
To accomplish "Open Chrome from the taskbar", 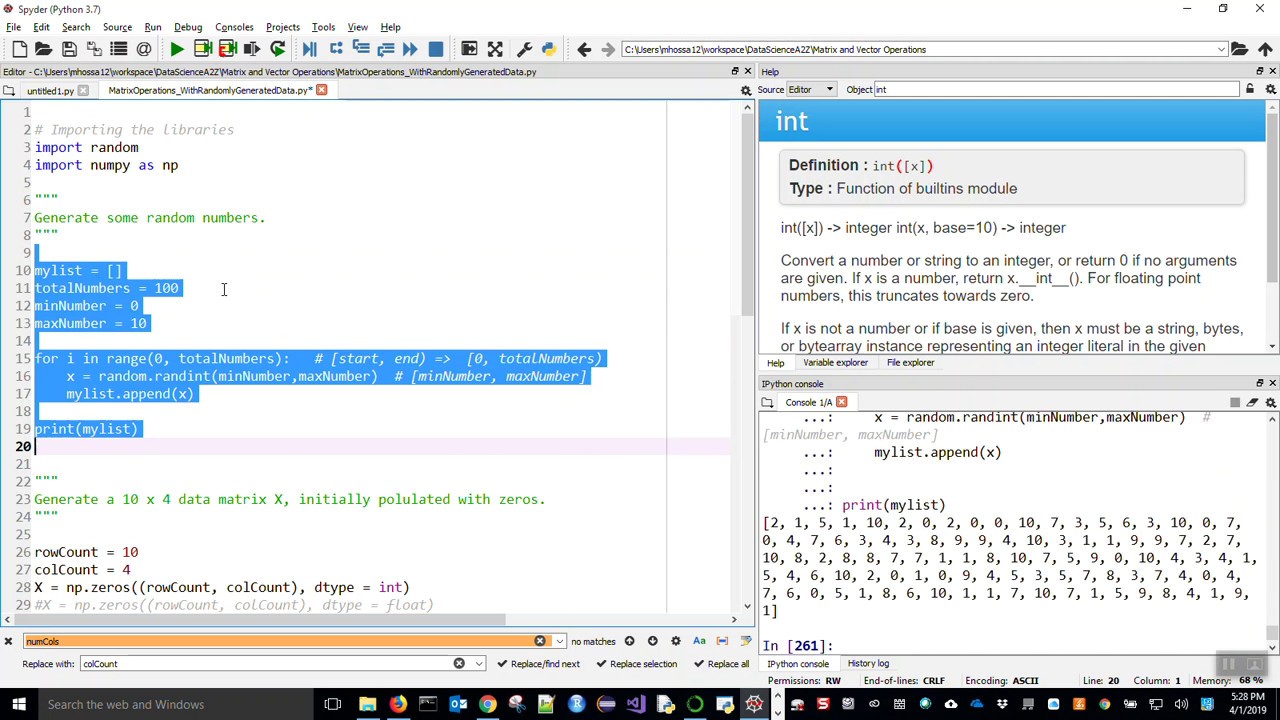I will click(487, 704).
